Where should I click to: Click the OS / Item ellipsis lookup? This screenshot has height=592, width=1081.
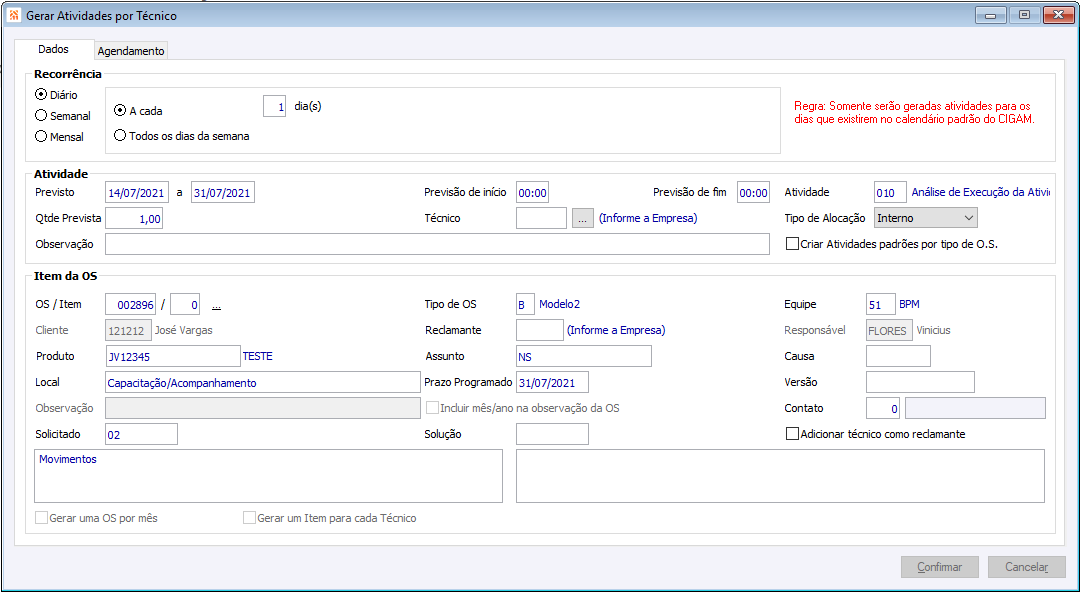216,305
